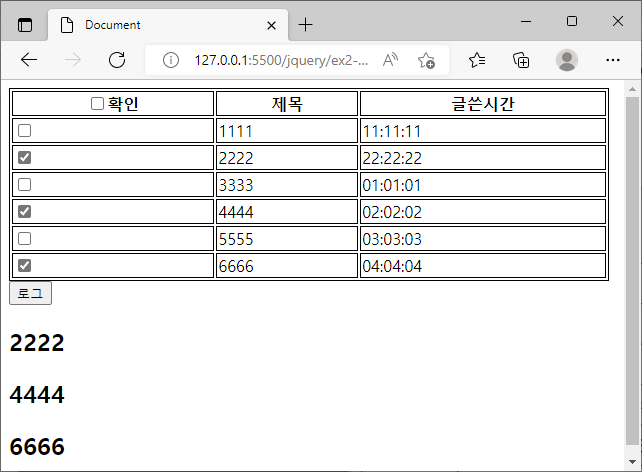Click the 01:01:01 time cell

click(483, 185)
